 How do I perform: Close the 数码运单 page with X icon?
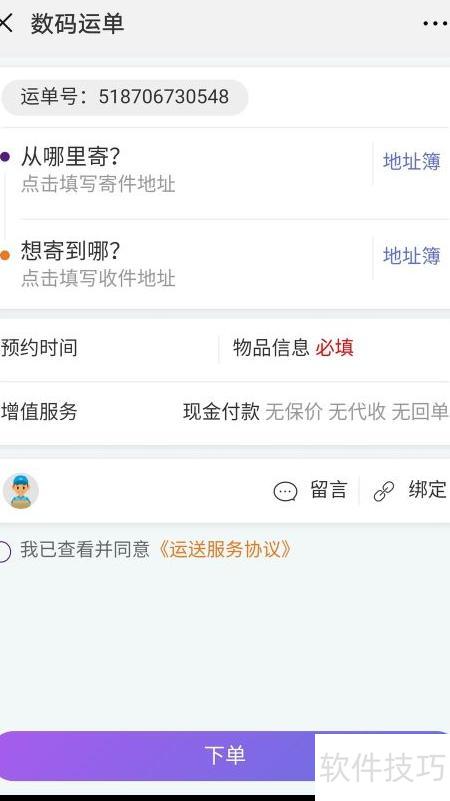[5, 23]
